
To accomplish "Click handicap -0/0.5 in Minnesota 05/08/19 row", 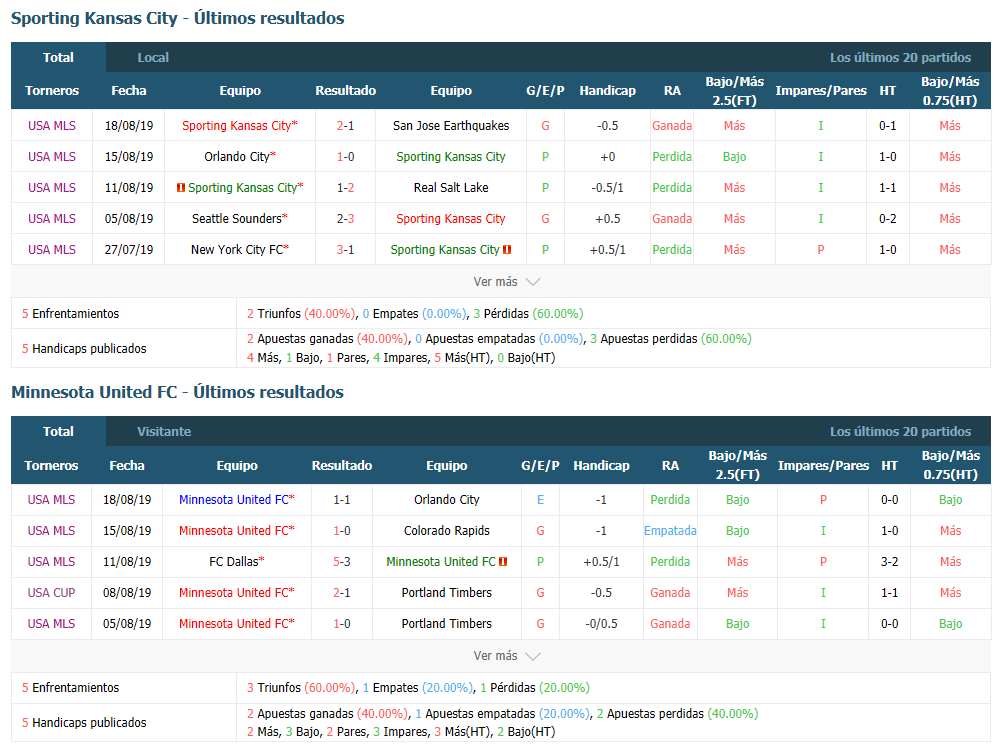I will pyautogui.click(x=601, y=624).
